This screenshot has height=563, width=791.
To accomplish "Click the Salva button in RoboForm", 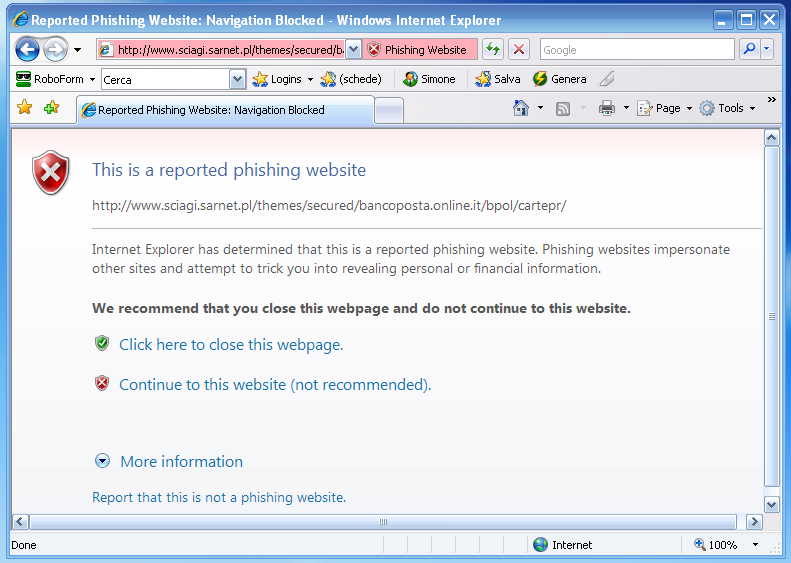I will click(498, 79).
